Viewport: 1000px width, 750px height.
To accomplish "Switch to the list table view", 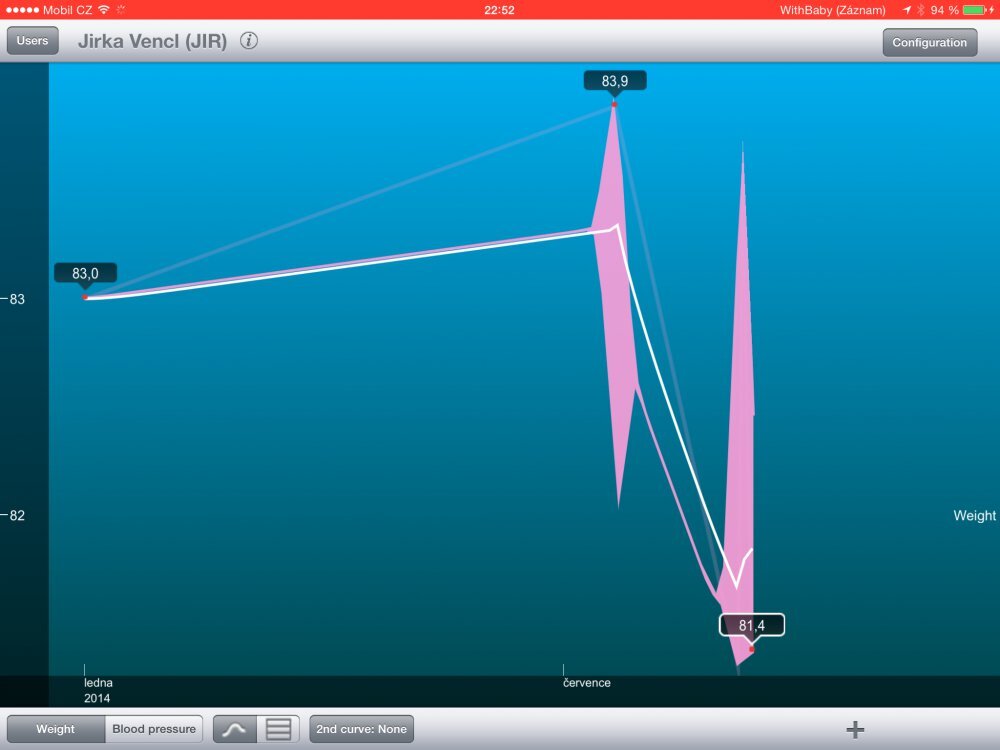I will 278,729.
